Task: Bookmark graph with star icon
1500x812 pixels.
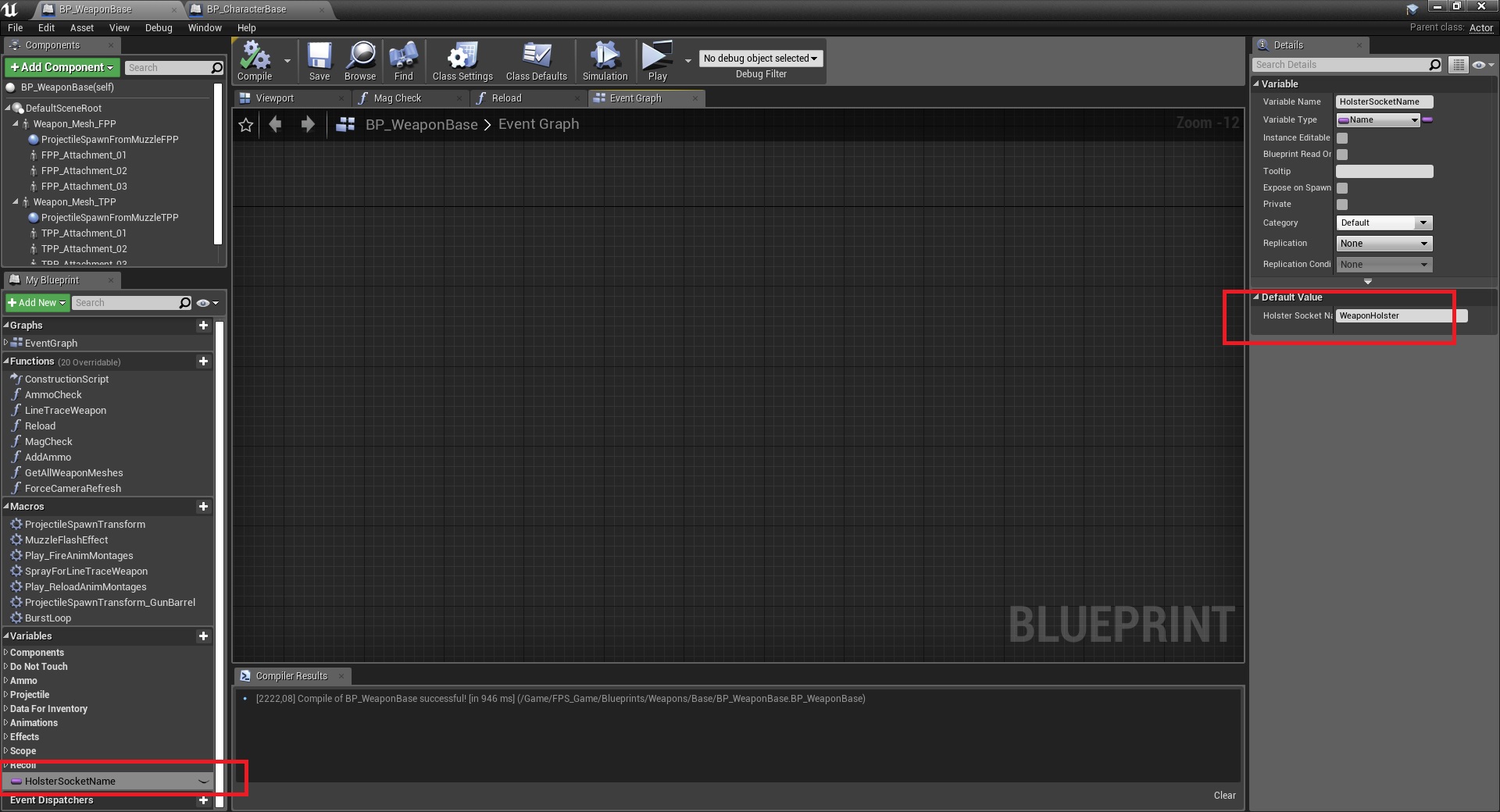Action: tap(246, 125)
